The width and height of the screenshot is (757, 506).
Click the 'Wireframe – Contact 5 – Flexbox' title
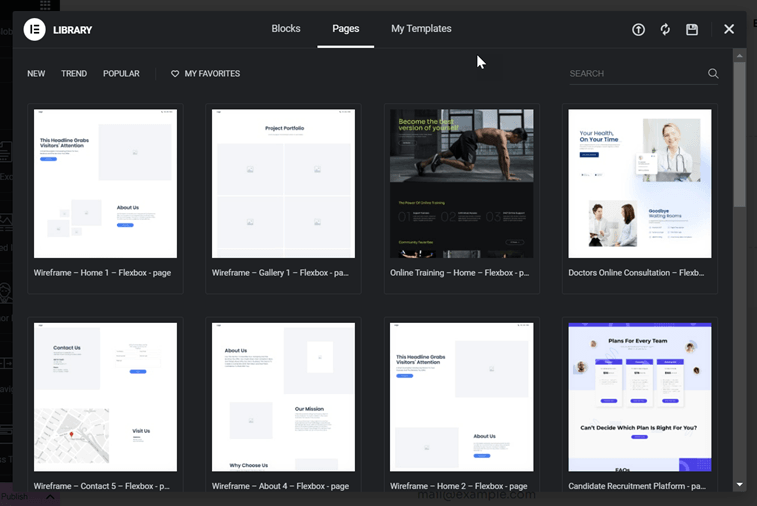tap(101, 486)
